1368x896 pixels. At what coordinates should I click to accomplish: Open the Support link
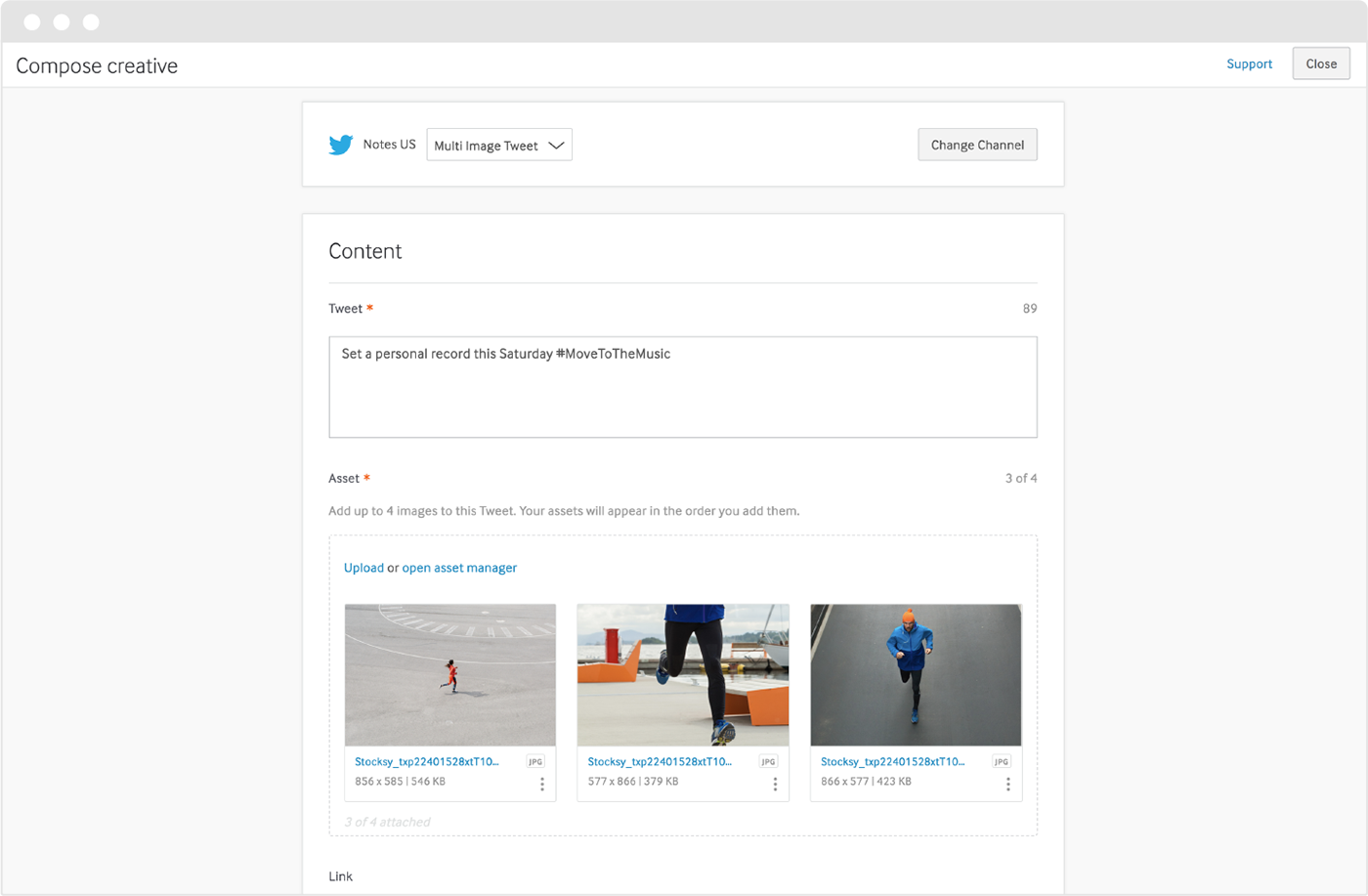tap(1249, 64)
